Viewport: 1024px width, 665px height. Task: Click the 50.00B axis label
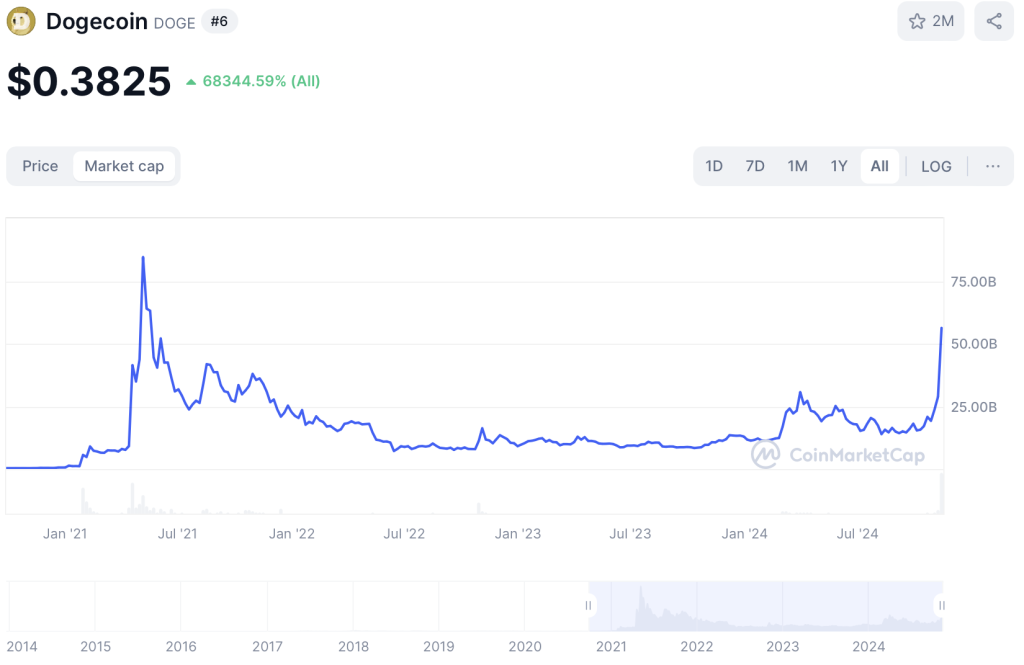click(974, 344)
